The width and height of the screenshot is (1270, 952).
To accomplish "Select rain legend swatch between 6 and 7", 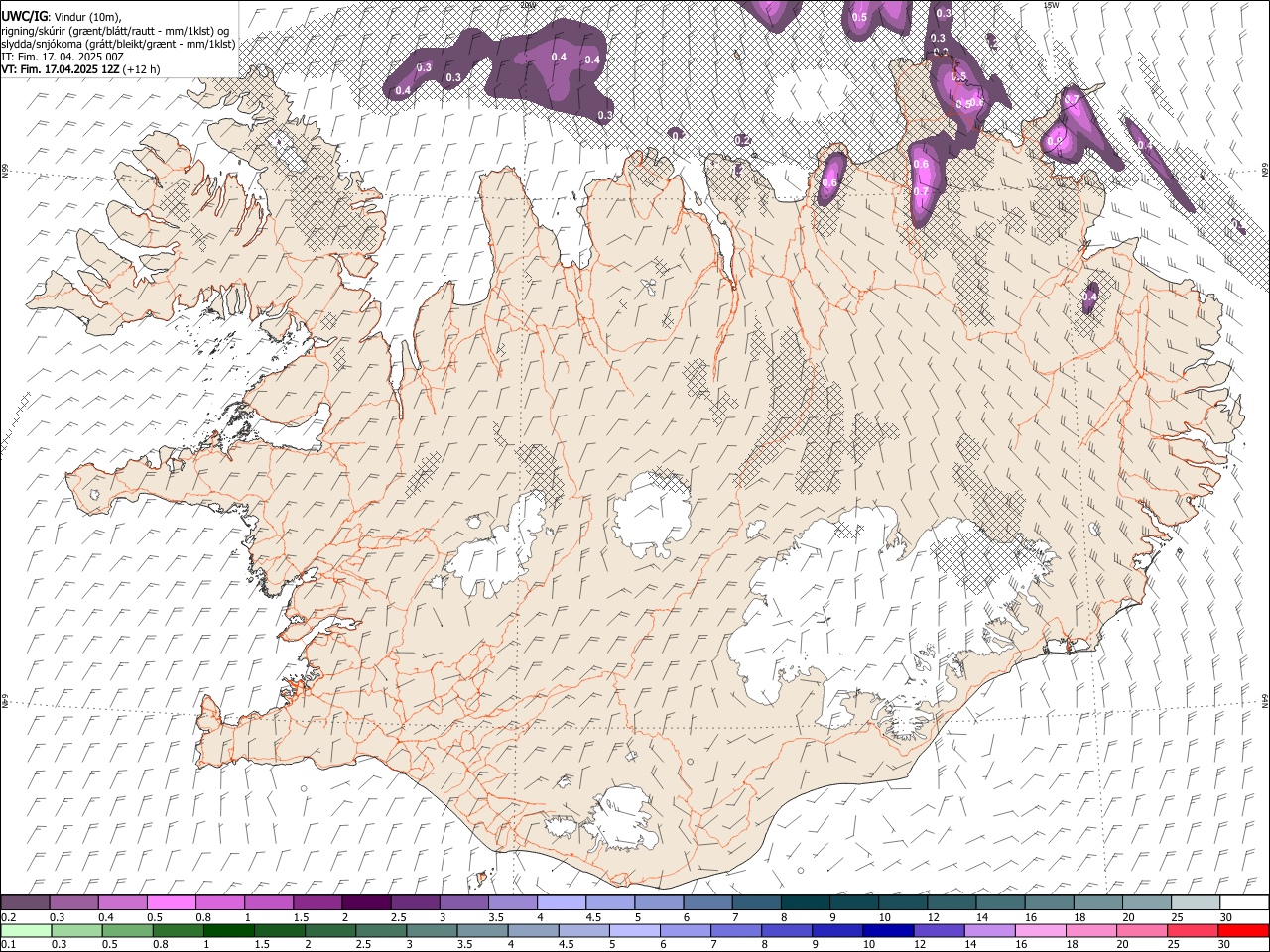I will (x=686, y=930).
